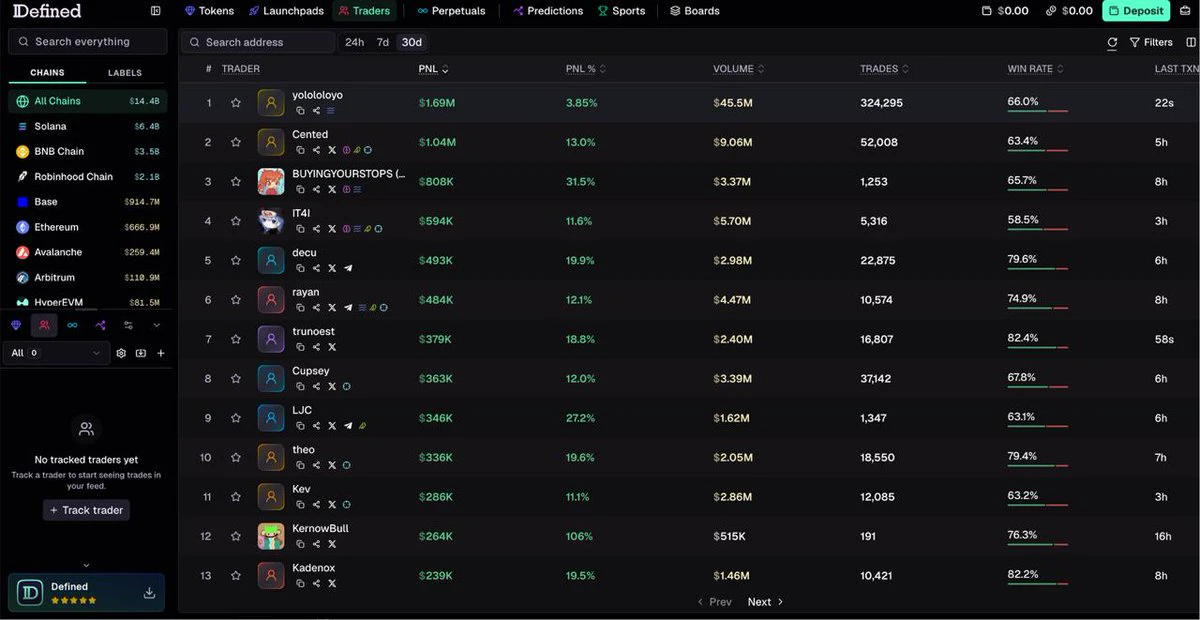The image size is (1200, 620).
Task: Add new list plus icon
Action: tap(161, 353)
